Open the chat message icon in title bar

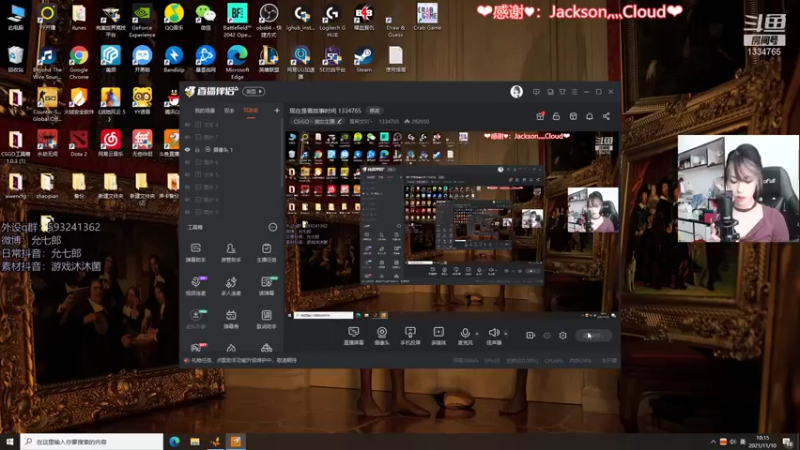click(536, 92)
